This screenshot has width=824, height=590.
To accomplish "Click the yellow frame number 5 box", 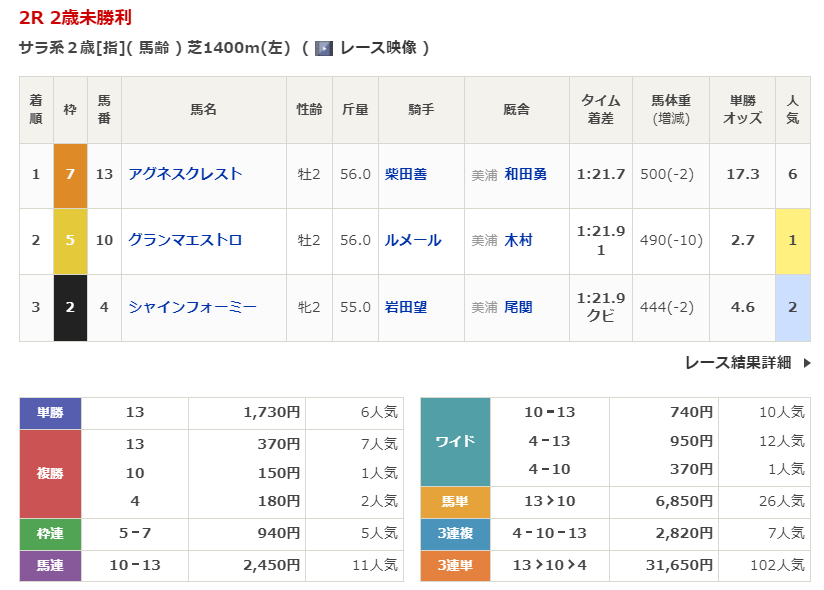I will (70, 240).
